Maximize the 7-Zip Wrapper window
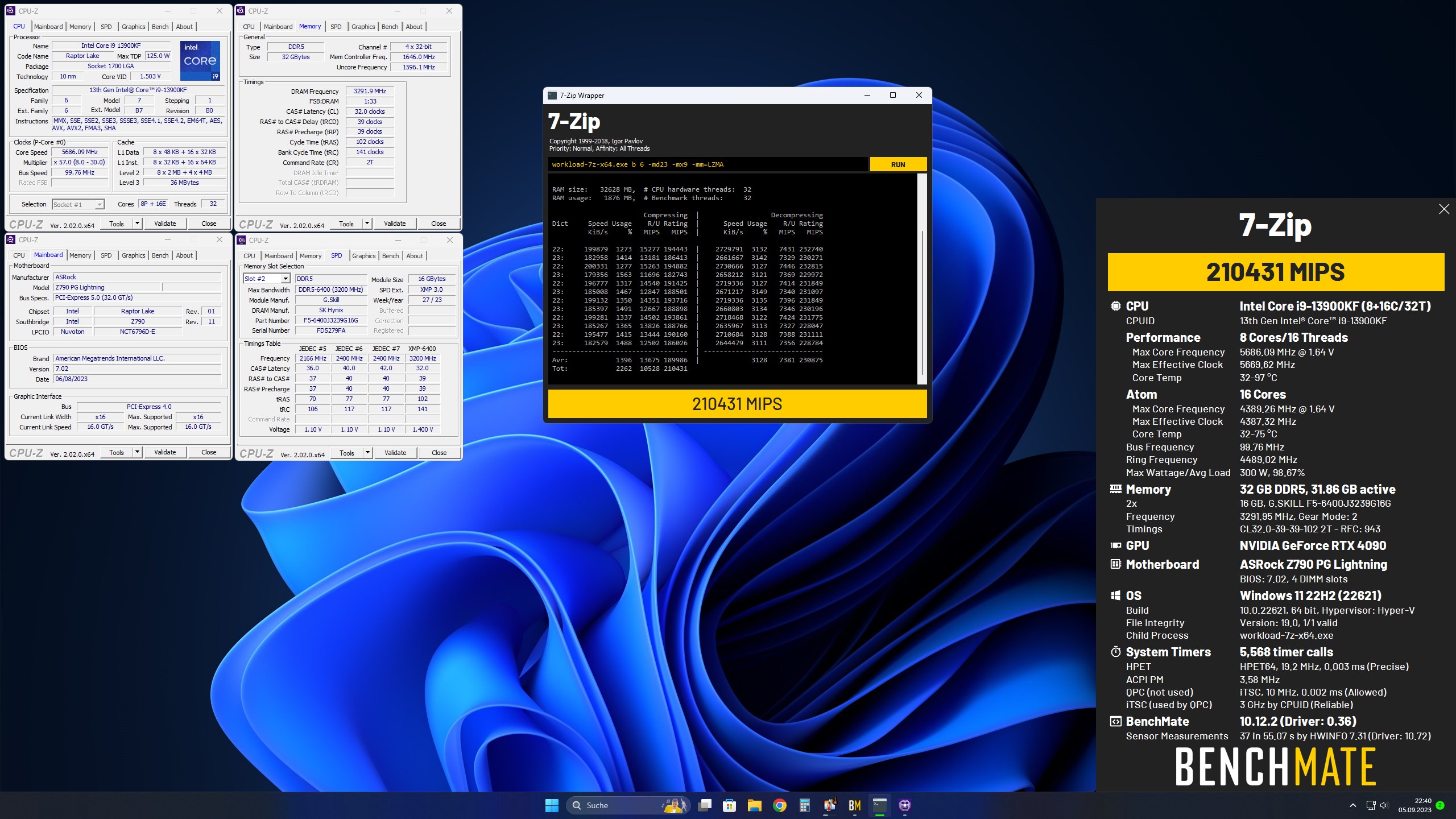Image resolution: width=1456 pixels, height=819 pixels. click(x=893, y=96)
